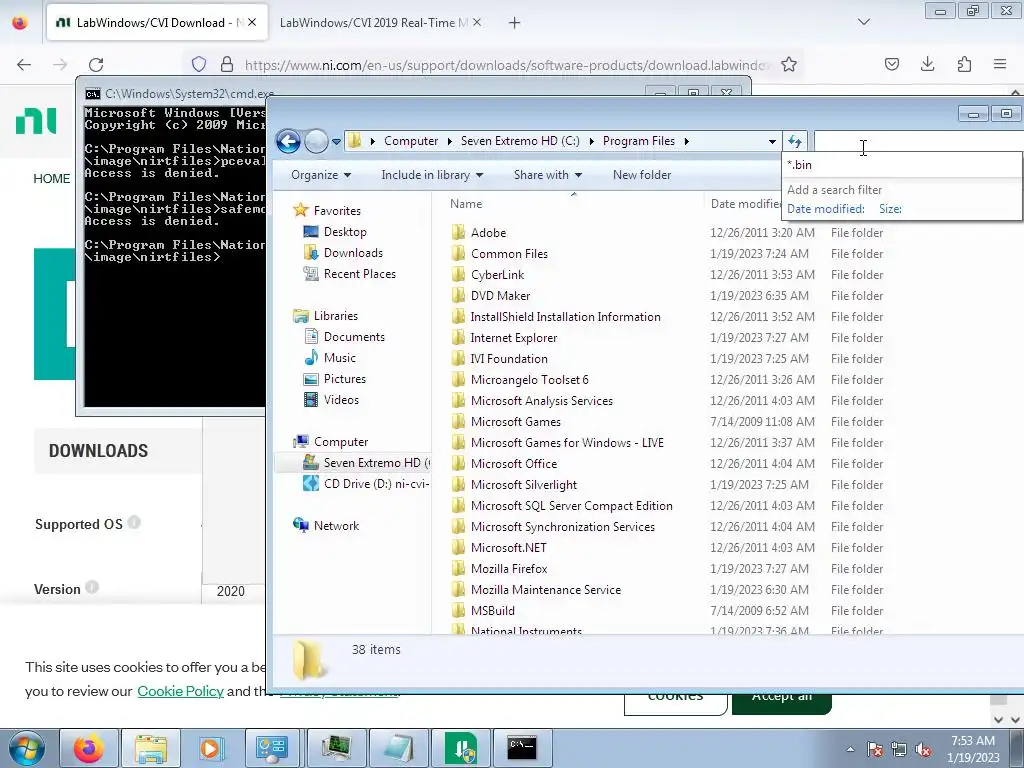Click Explorer's Forward navigation arrow
The height and width of the screenshot is (768, 1024).
[x=316, y=141]
